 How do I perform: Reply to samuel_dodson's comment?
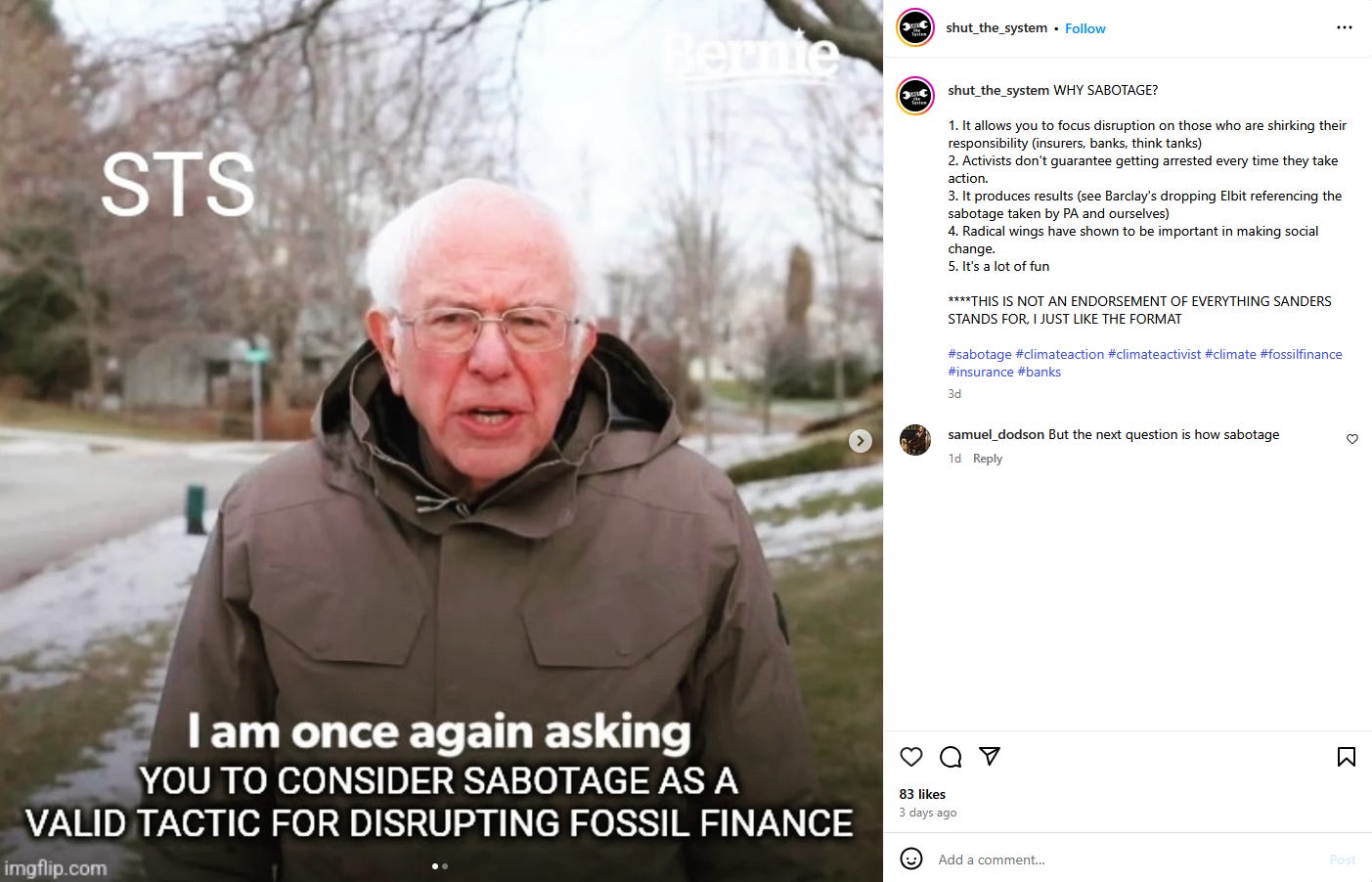click(987, 459)
